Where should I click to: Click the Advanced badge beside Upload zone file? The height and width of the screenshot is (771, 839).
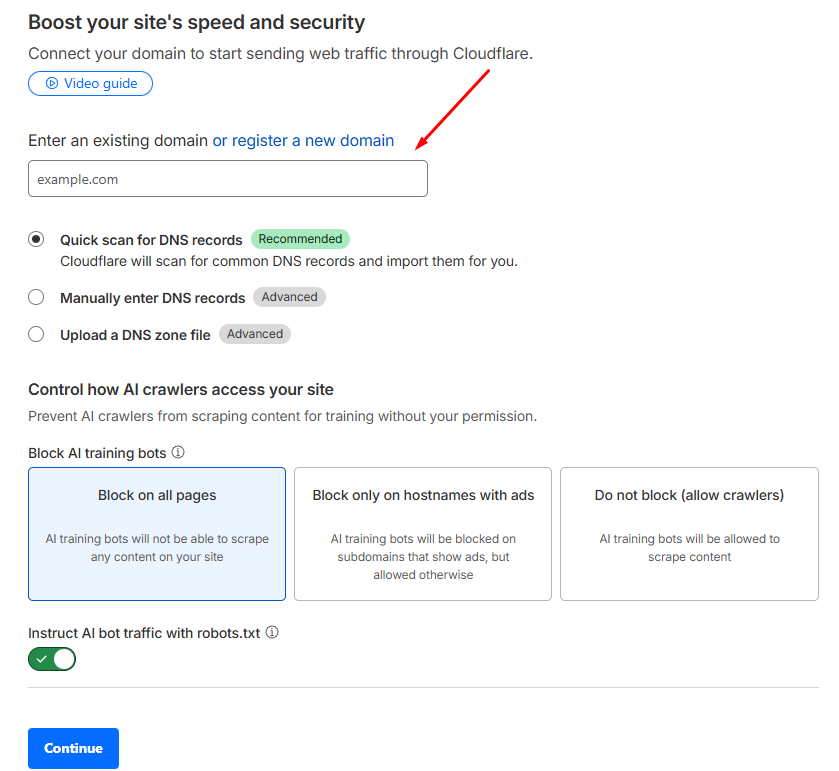point(255,334)
